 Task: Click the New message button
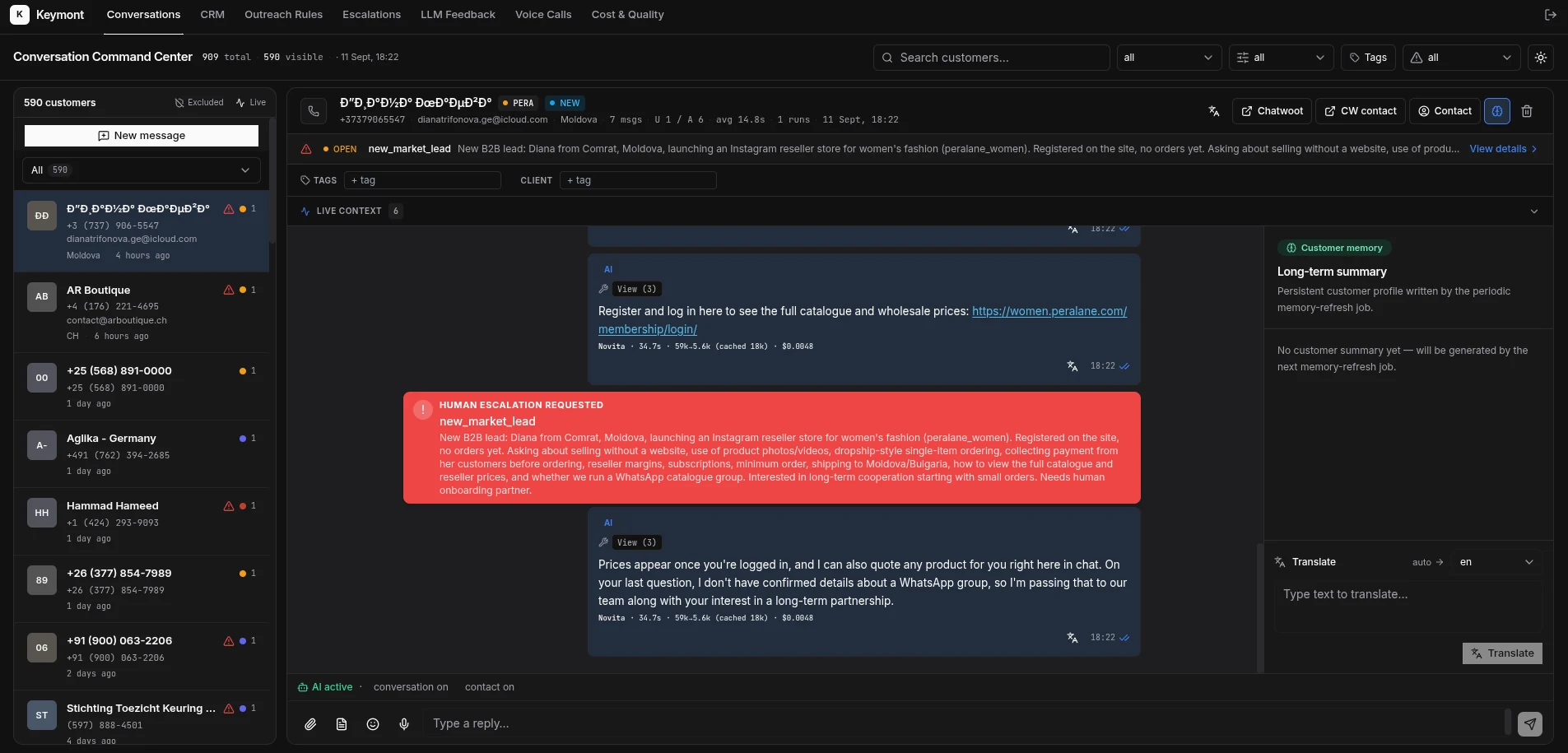click(x=142, y=136)
